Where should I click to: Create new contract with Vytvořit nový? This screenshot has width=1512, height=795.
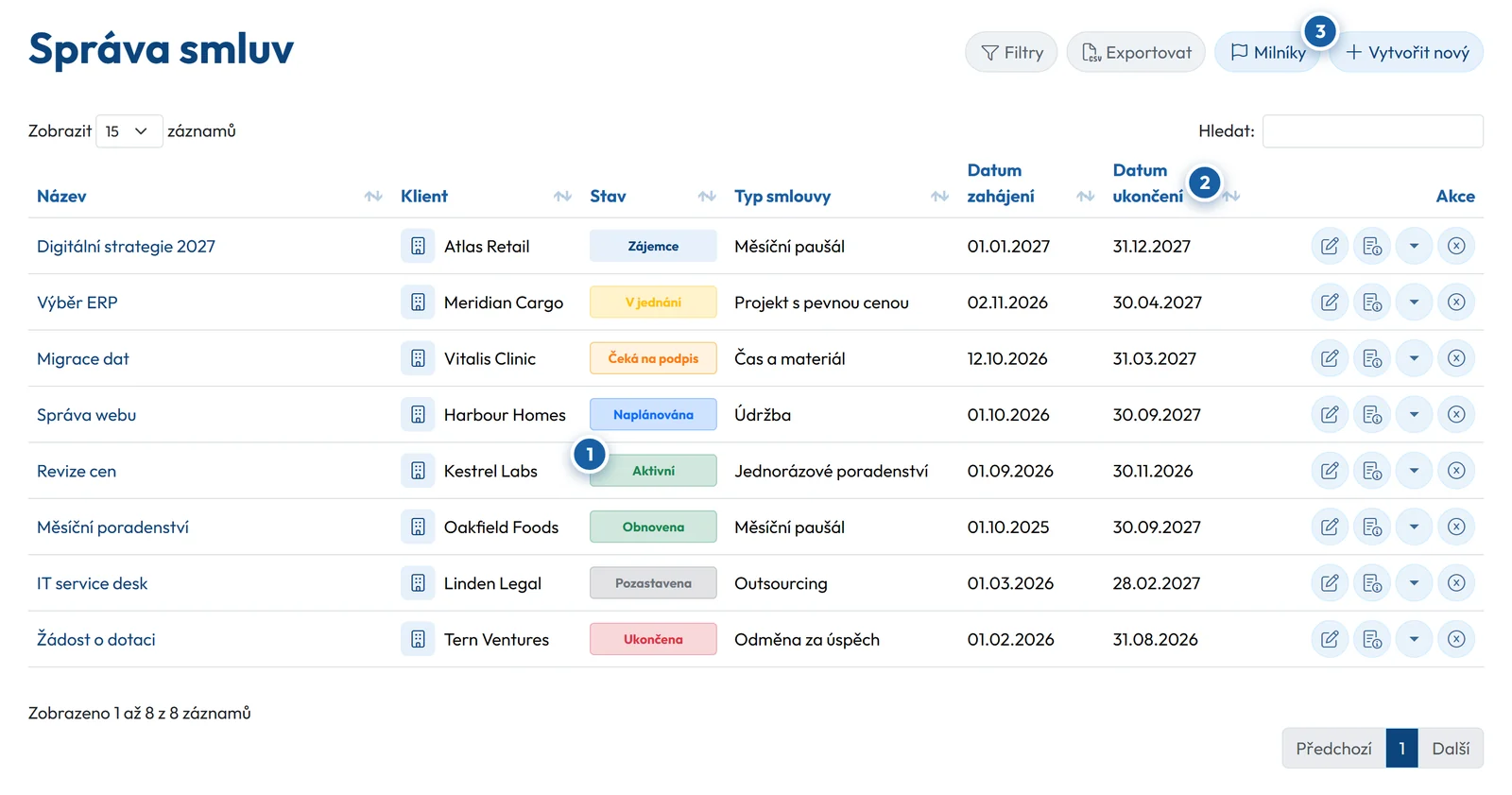point(1406,52)
